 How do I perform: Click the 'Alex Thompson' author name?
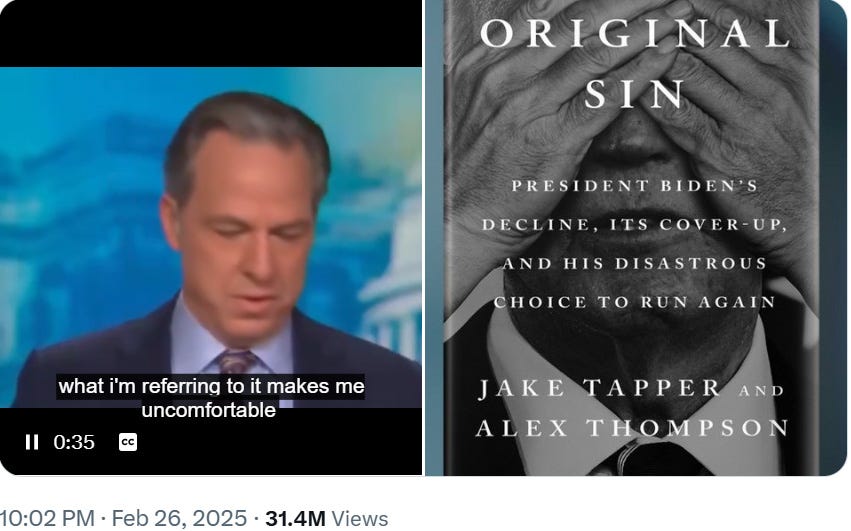[633, 427]
